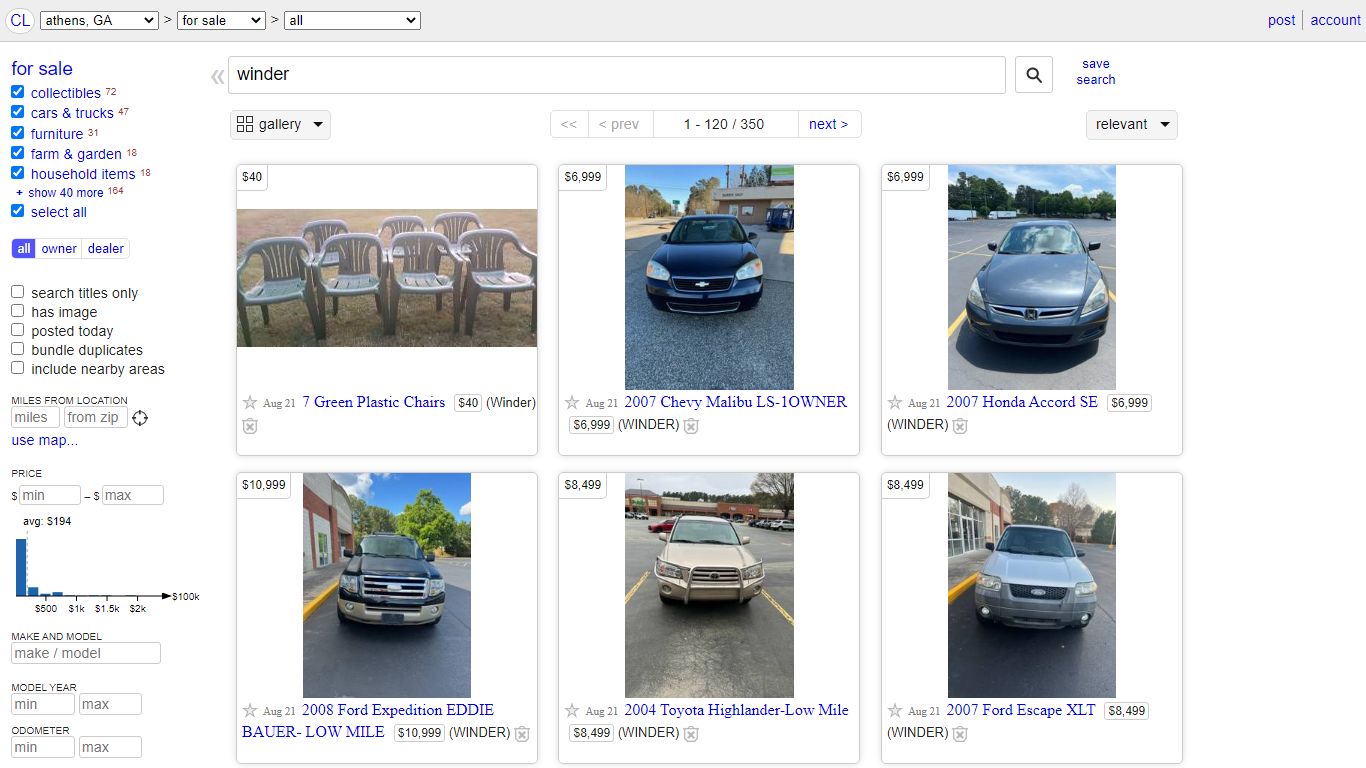Favorite the 7 Green Plastic Chairs listing
This screenshot has height=768, width=1366.
(x=250, y=402)
